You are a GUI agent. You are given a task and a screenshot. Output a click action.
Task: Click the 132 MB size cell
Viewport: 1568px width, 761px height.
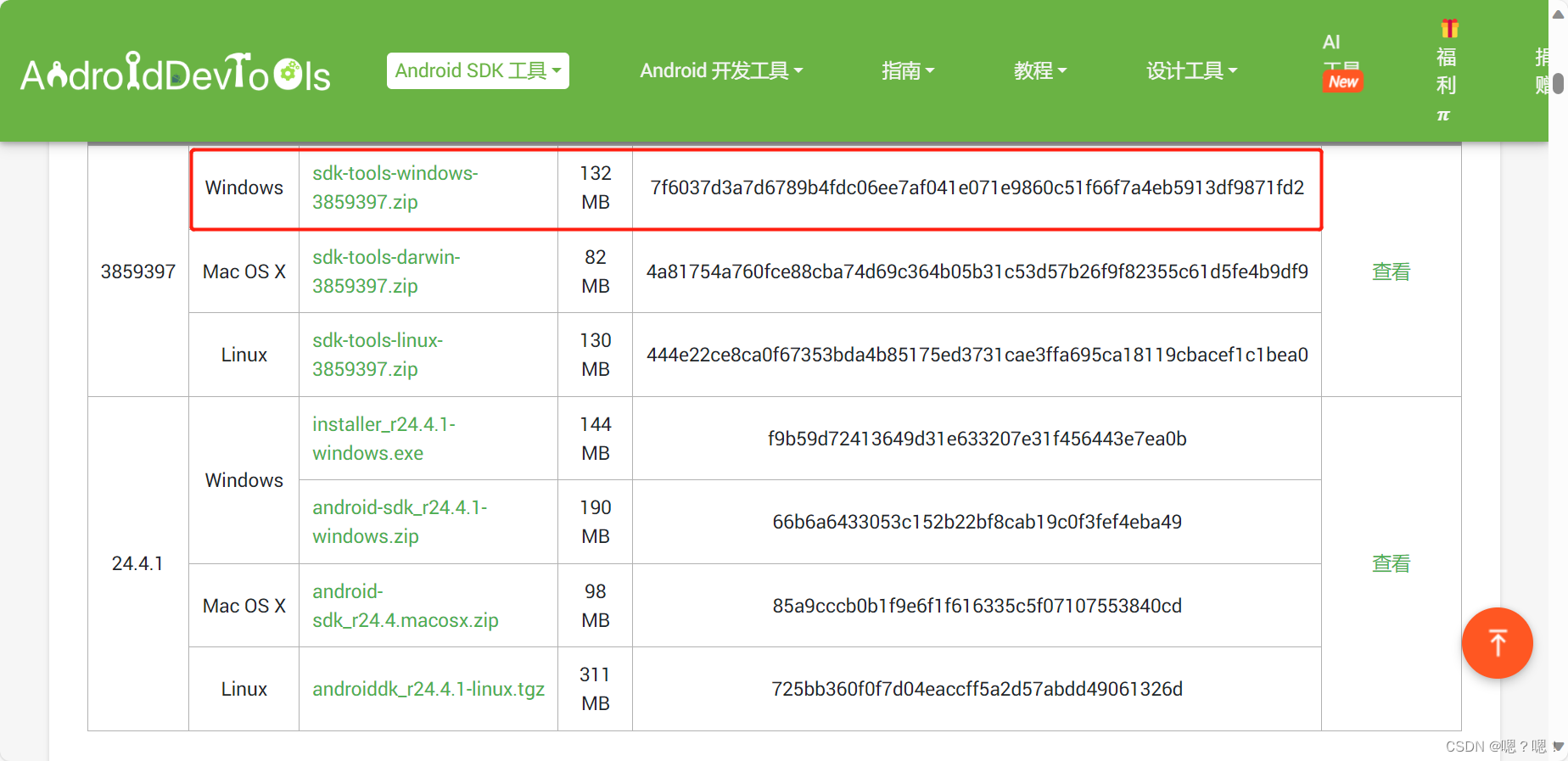(x=596, y=187)
